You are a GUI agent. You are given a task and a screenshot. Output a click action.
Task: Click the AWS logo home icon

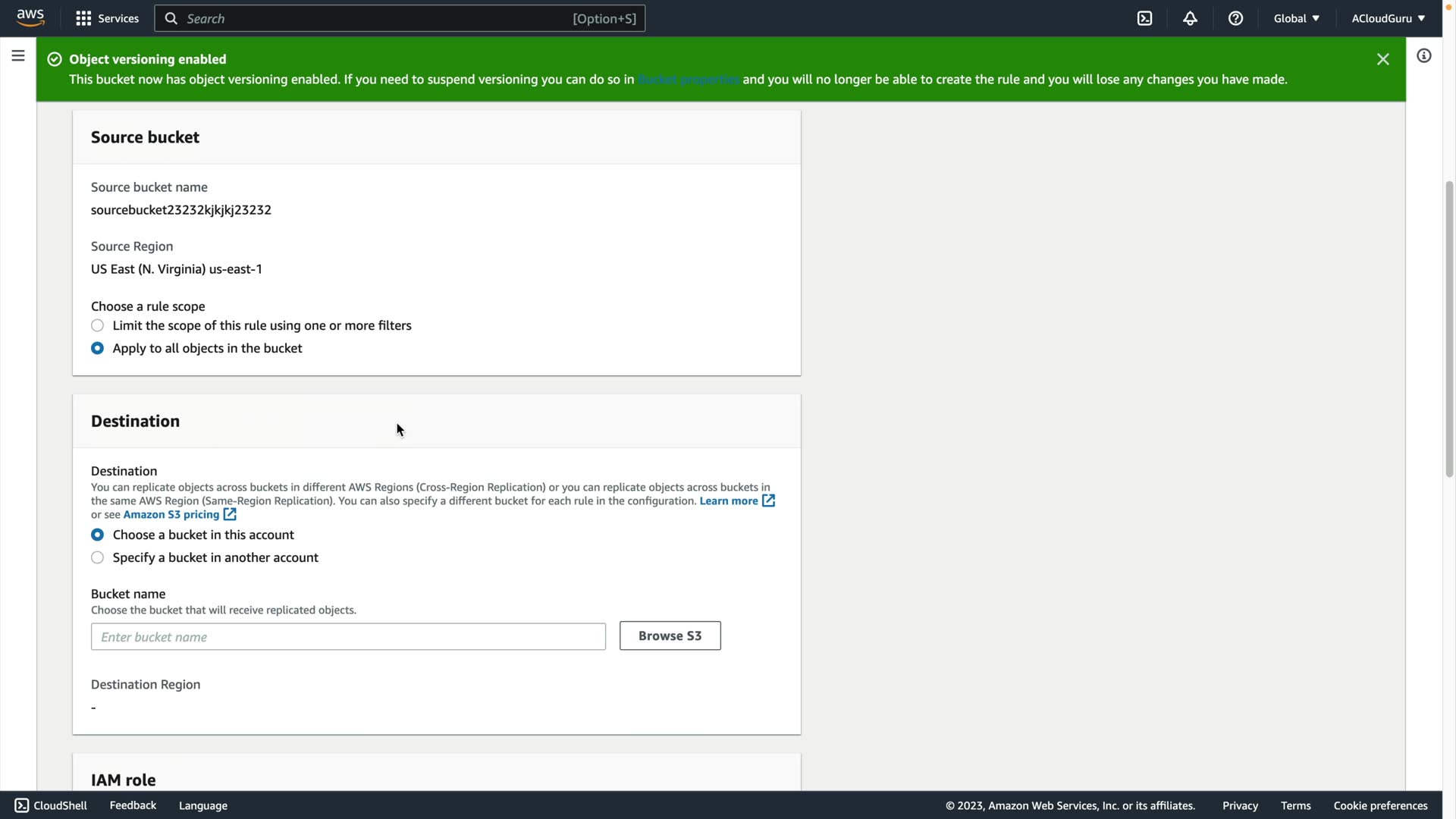click(30, 18)
